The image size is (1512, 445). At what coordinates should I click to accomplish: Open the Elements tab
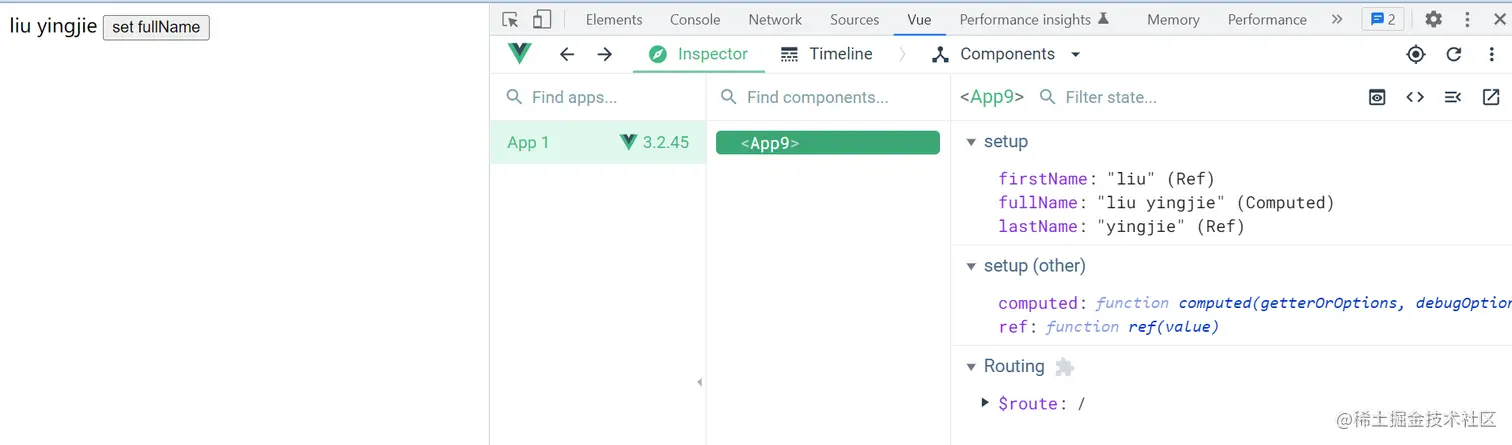(x=614, y=19)
